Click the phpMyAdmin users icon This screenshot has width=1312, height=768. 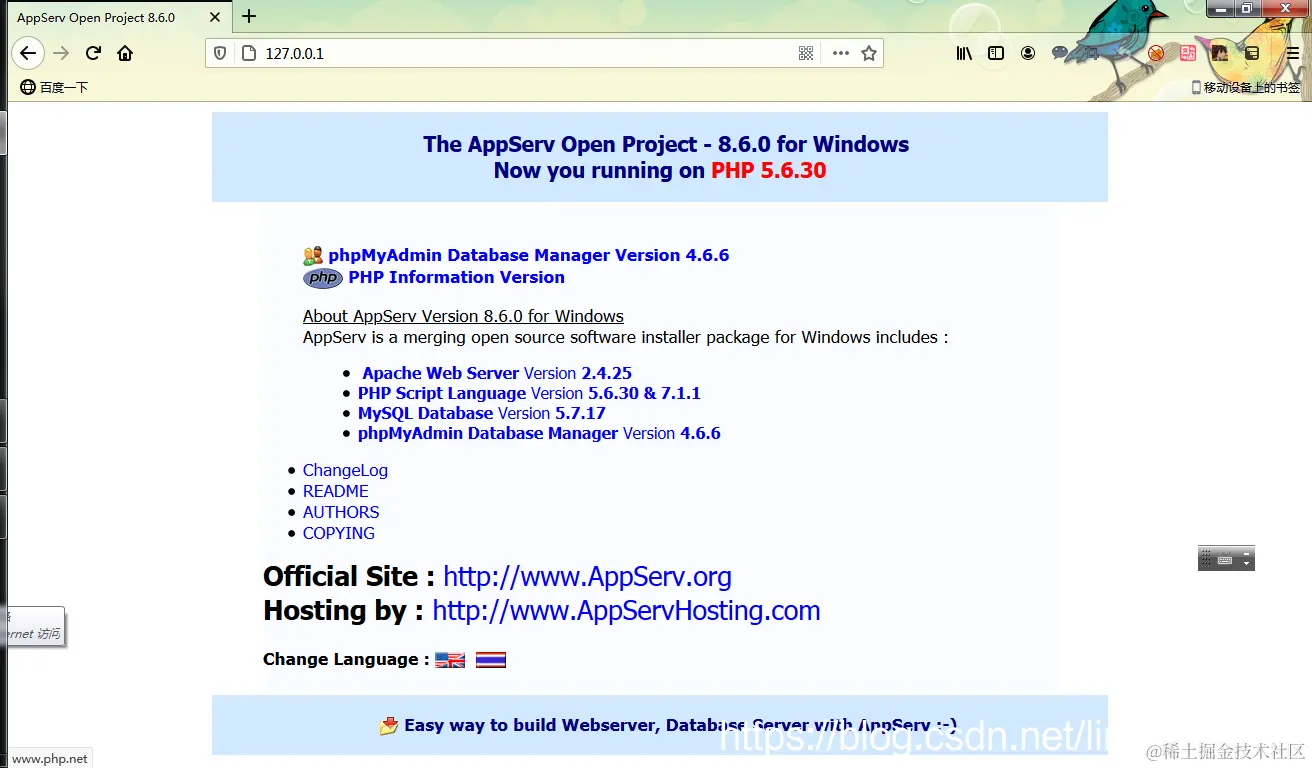(x=313, y=255)
